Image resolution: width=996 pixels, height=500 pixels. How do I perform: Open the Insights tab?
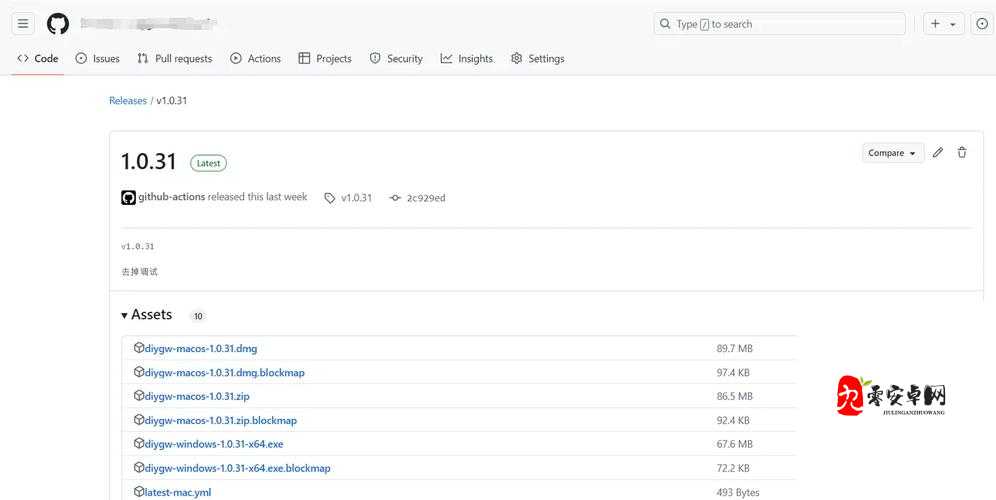pos(467,58)
